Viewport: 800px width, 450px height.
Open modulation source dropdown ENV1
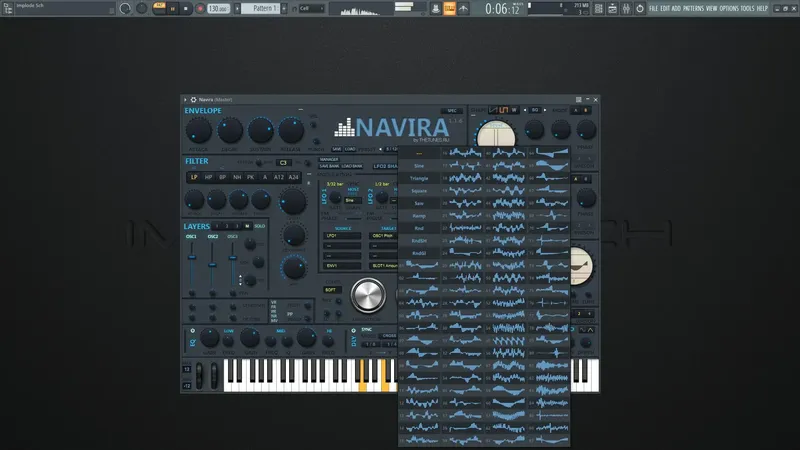click(x=342, y=266)
